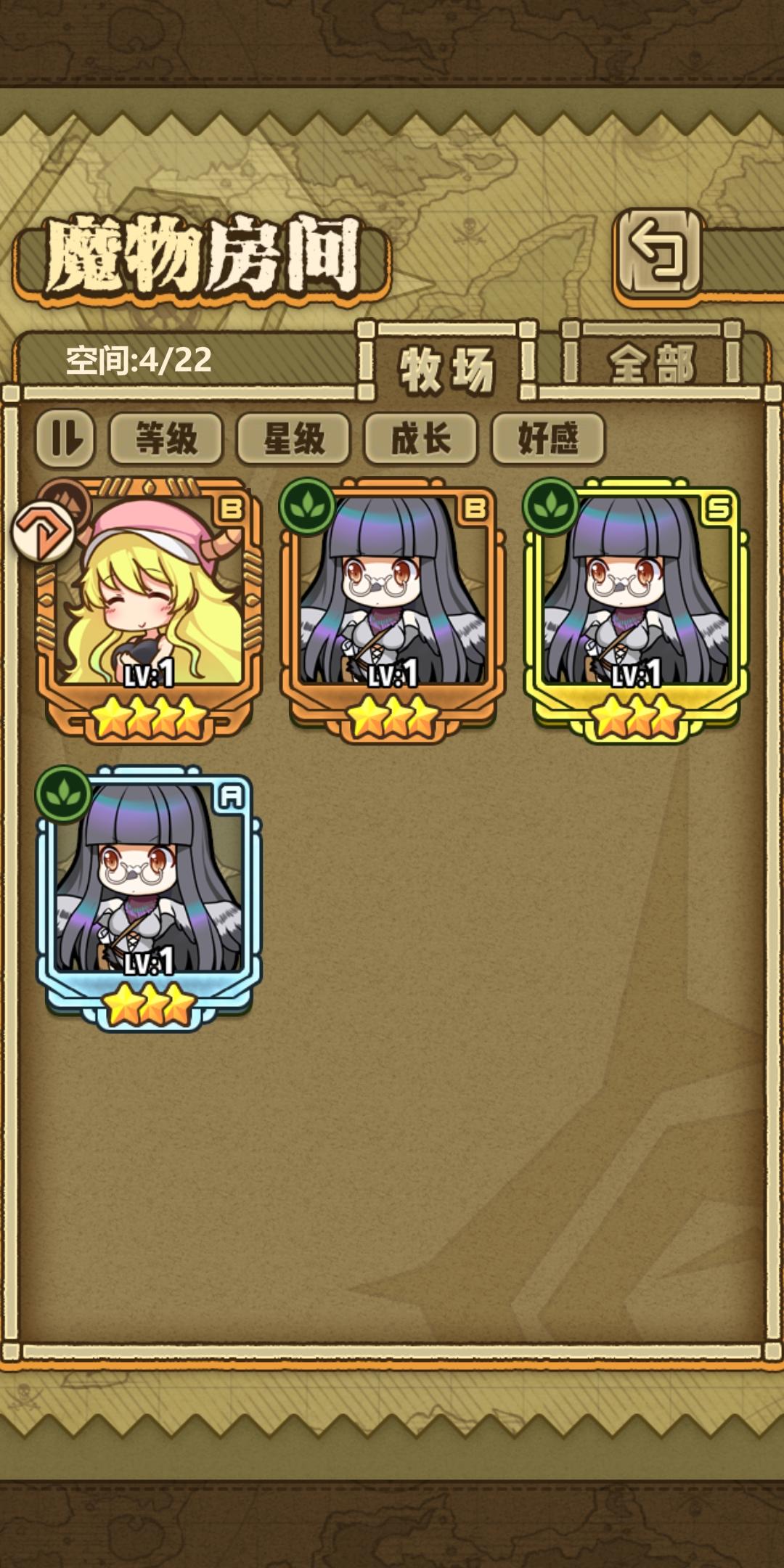Image resolution: width=784 pixels, height=1568 pixels.
Task: Sort monsters by 成长 growth
Action: click(421, 438)
